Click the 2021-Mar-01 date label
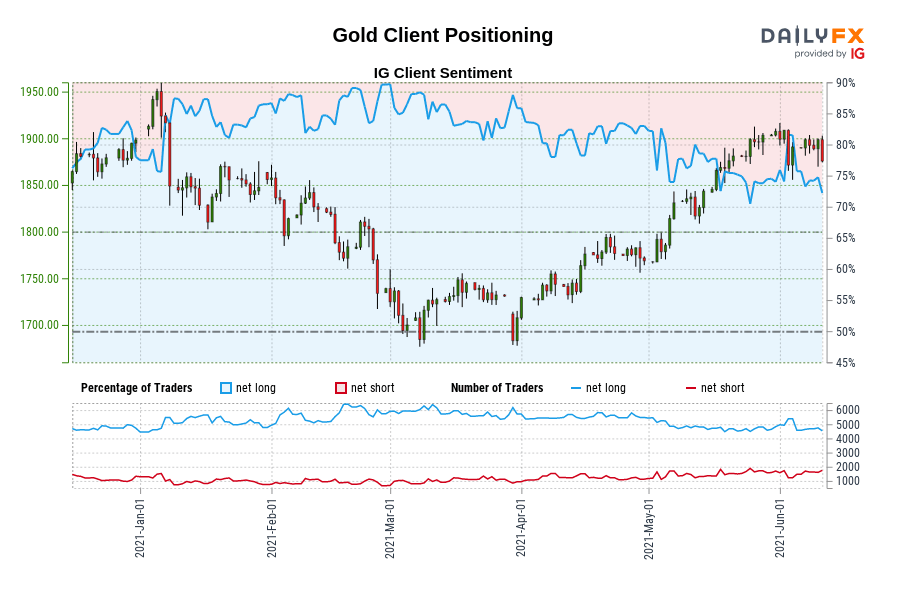The height and width of the screenshot is (600, 900). tap(390, 528)
